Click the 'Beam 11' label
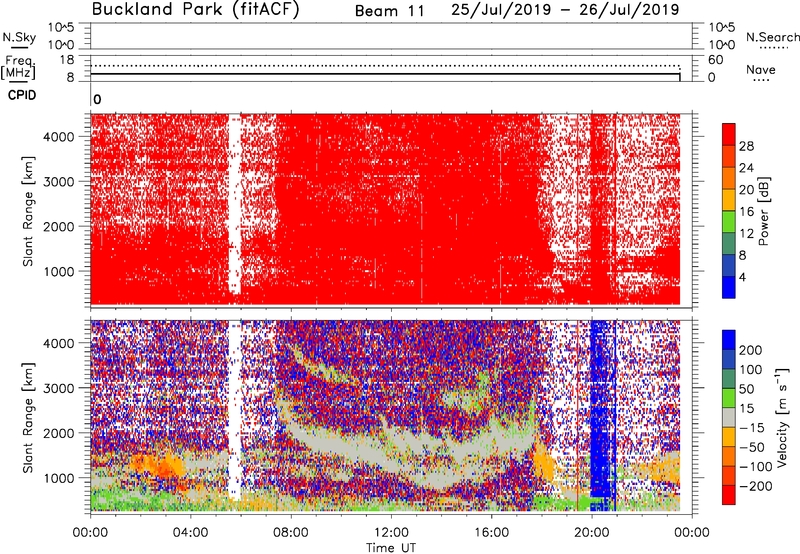The width and height of the screenshot is (800, 554). [389, 11]
